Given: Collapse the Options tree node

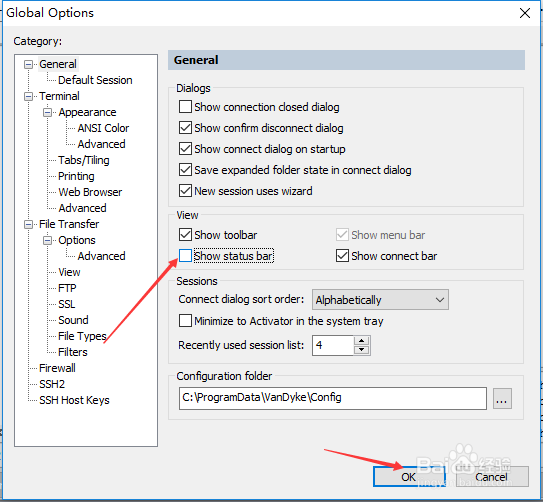Looking at the screenshot, I should point(48,240).
